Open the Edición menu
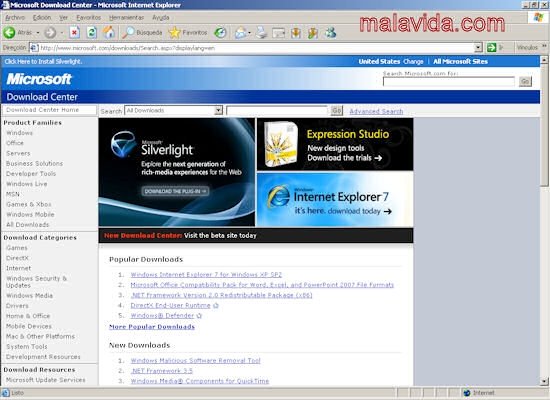Viewport: 550px width, 400px height. [42, 18]
